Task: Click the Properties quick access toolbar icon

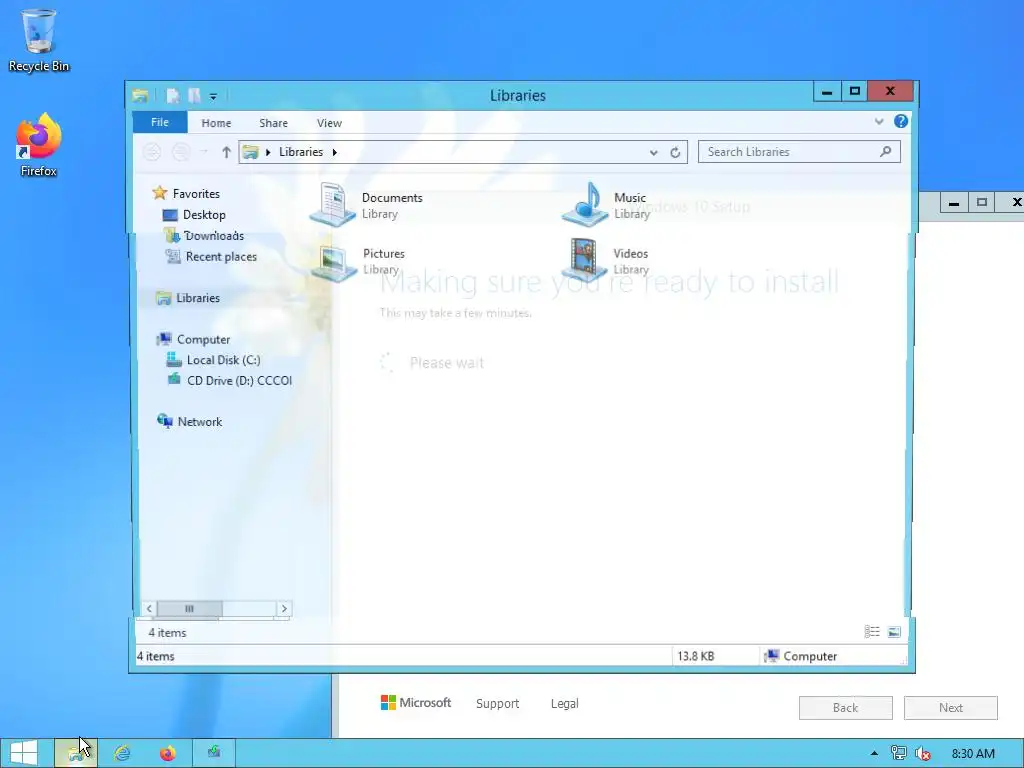Action: [172, 96]
